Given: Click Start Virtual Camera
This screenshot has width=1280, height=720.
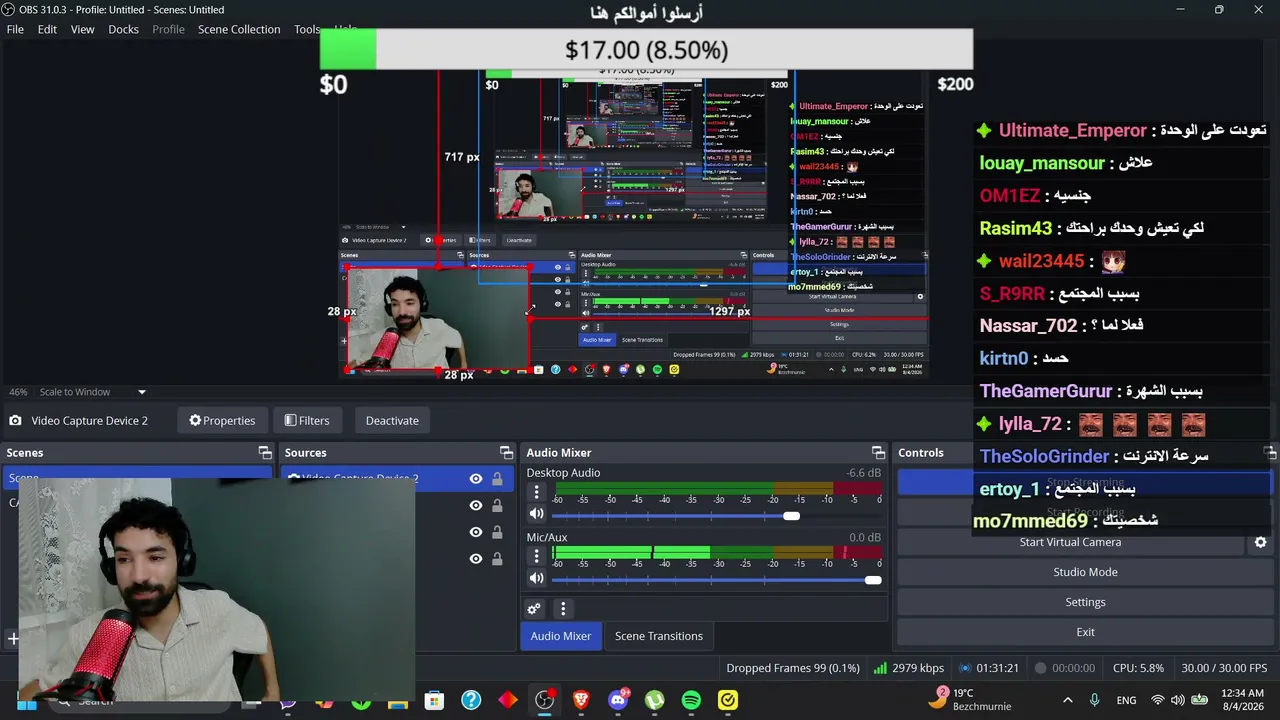Looking at the screenshot, I should point(1070,542).
